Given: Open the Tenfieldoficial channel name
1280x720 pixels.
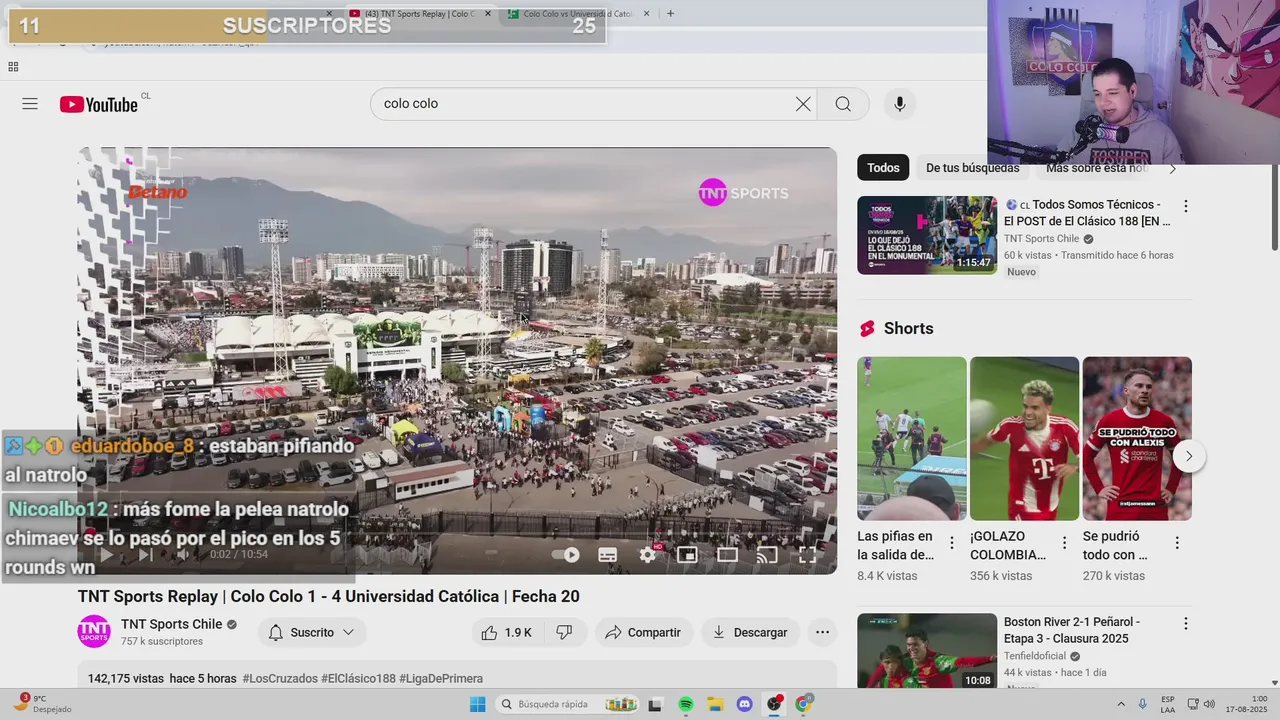Looking at the screenshot, I should click(x=1036, y=656).
